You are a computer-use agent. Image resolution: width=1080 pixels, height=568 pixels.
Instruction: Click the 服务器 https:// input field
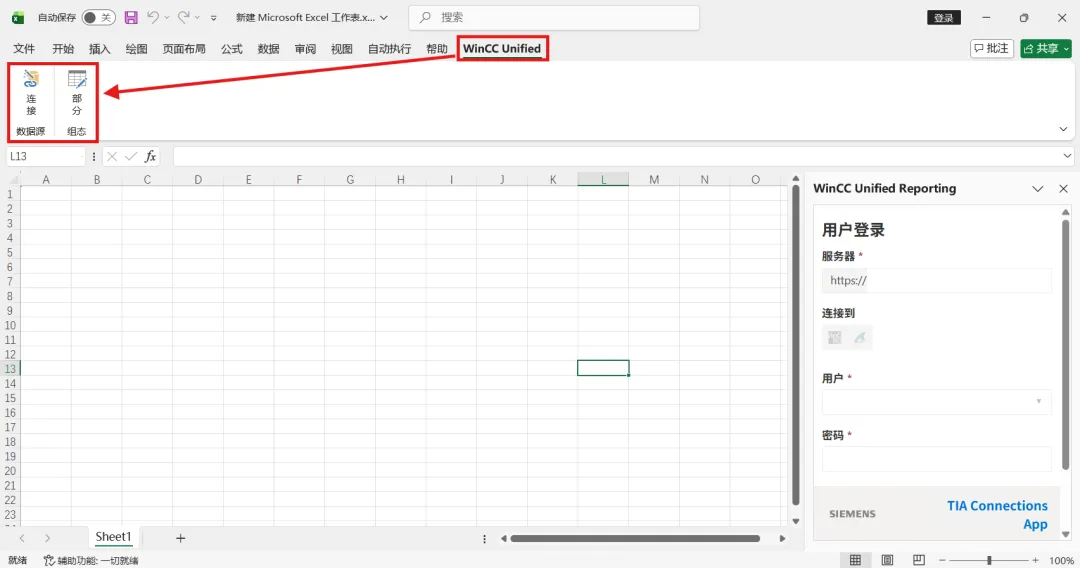pyautogui.click(x=937, y=280)
